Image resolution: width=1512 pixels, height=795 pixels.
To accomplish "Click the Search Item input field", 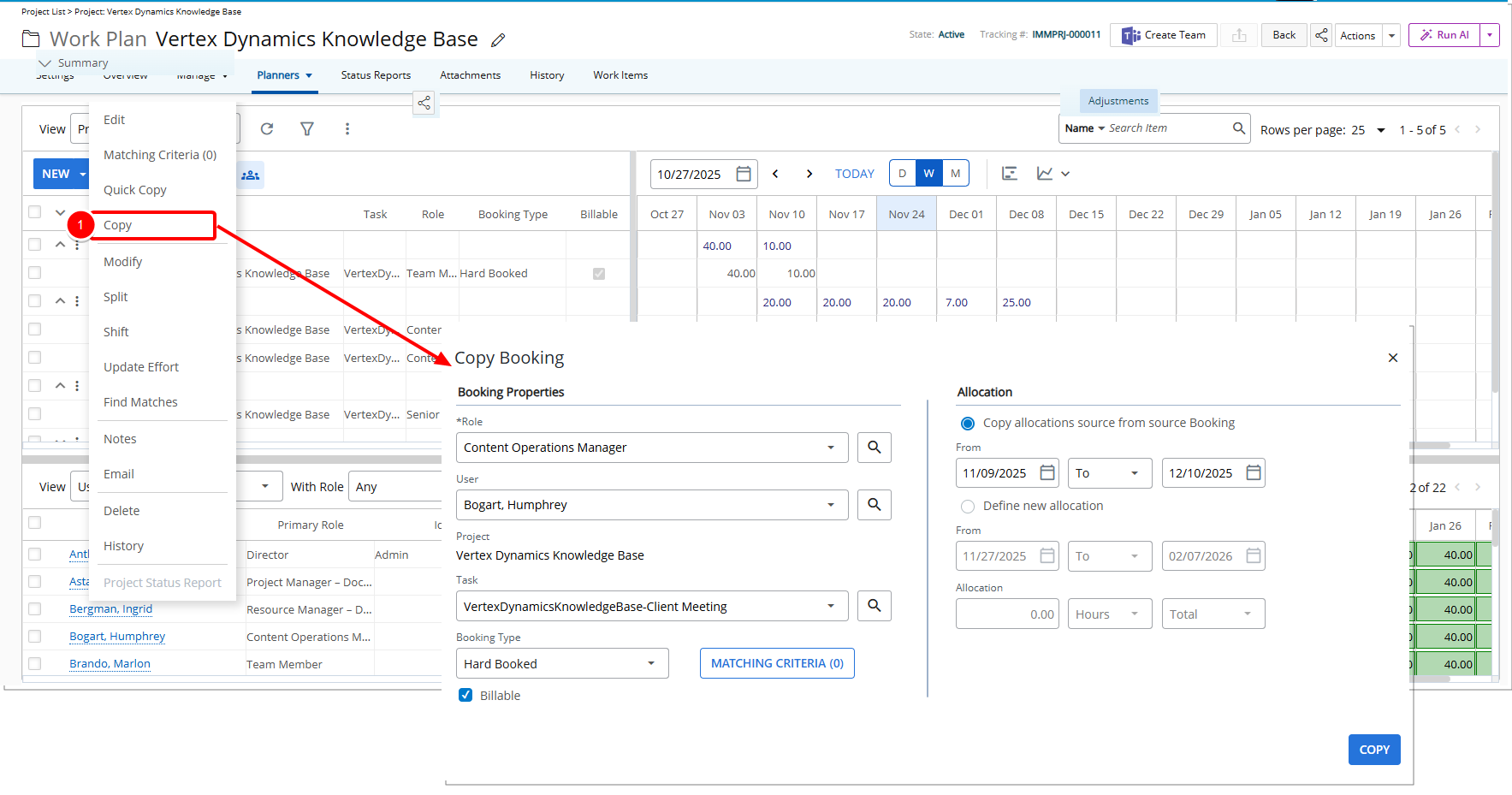I will click(x=1166, y=128).
